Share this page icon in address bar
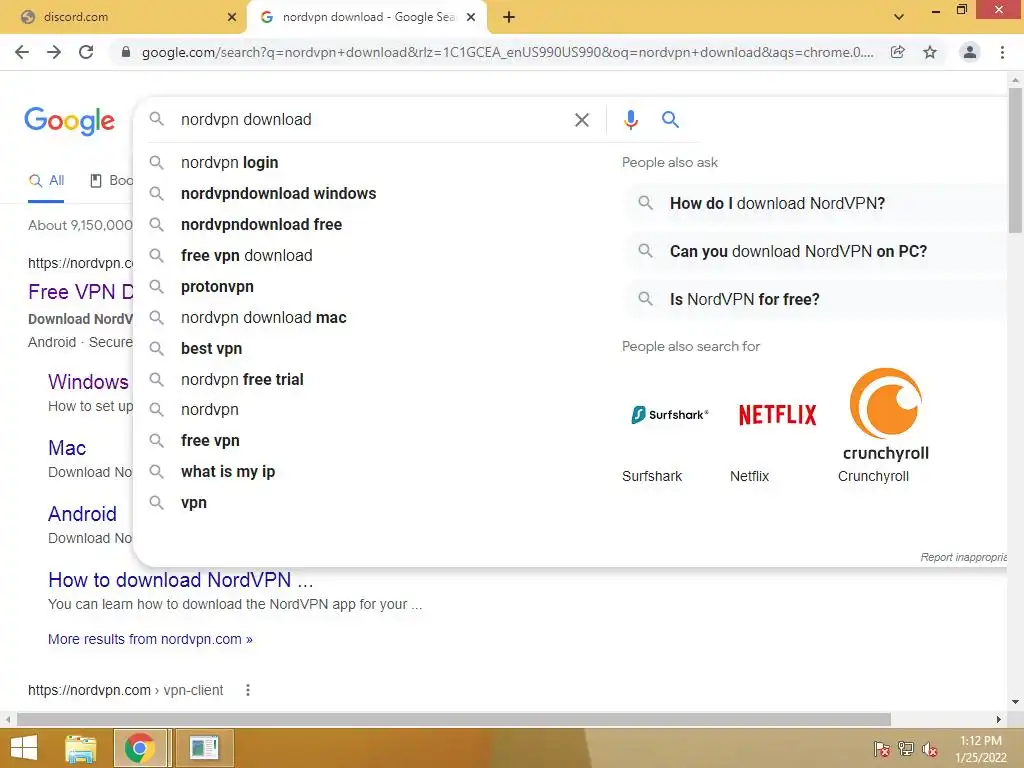1024x768 pixels. pyautogui.click(x=898, y=52)
